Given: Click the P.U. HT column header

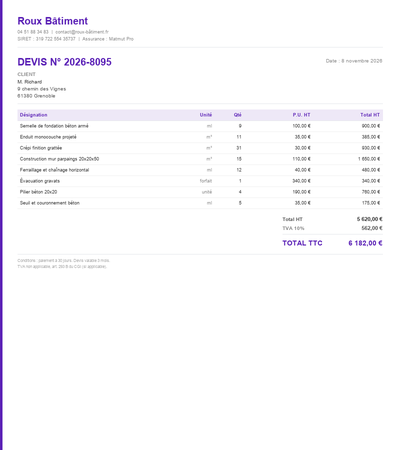Looking at the screenshot, I should (x=301, y=115).
